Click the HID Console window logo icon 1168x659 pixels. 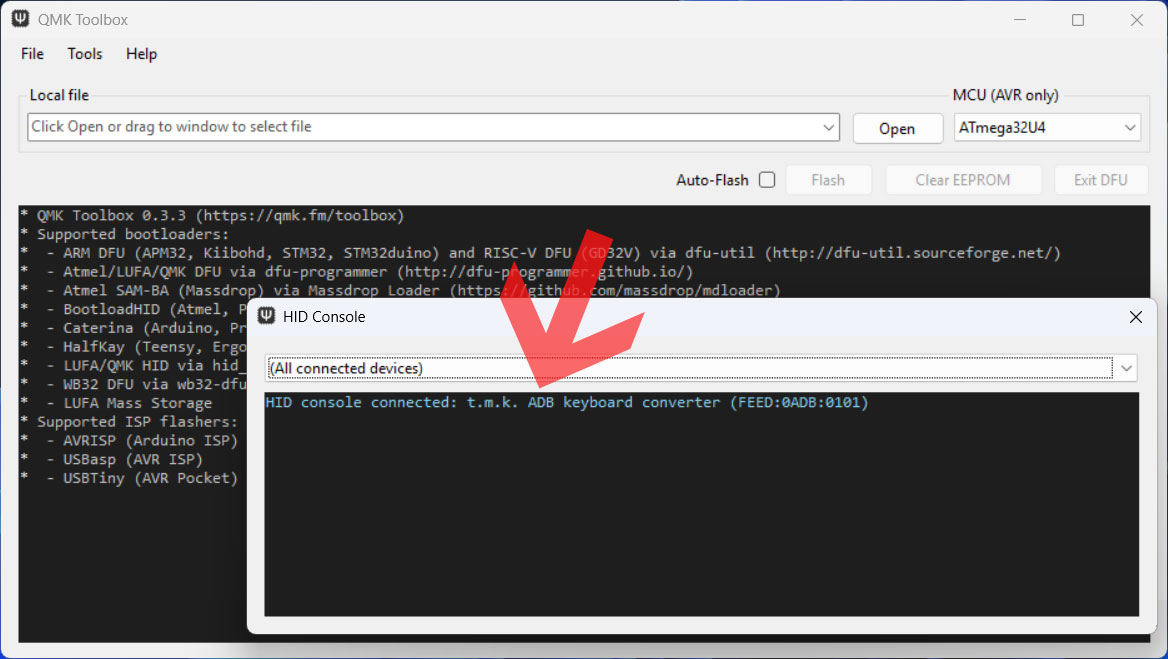pos(266,316)
